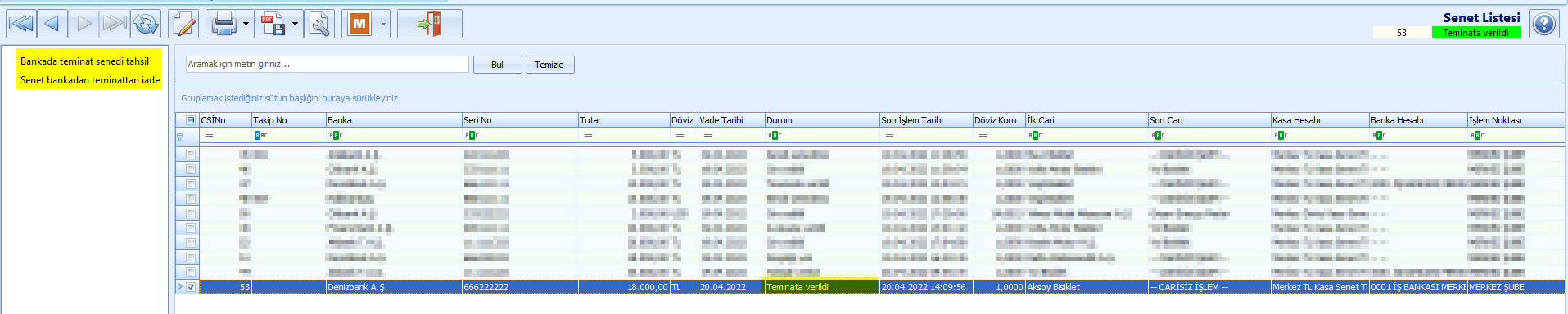Sort by İlk Cari column header
The height and width of the screenshot is (314, 1568).
[x=1087, y=120]
